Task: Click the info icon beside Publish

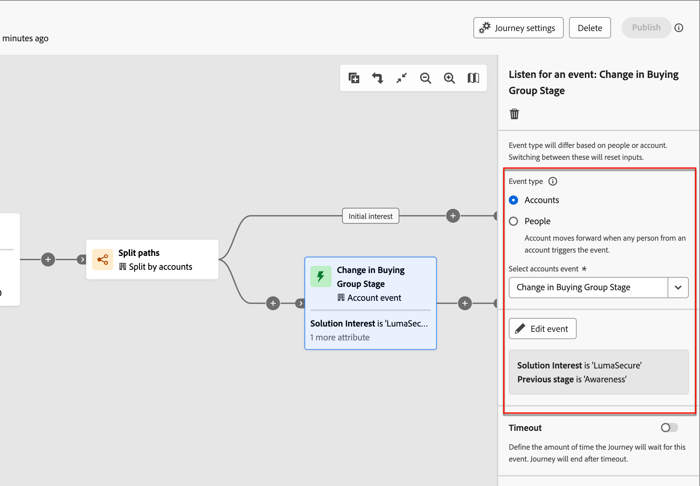Action: tap(679, 28)
